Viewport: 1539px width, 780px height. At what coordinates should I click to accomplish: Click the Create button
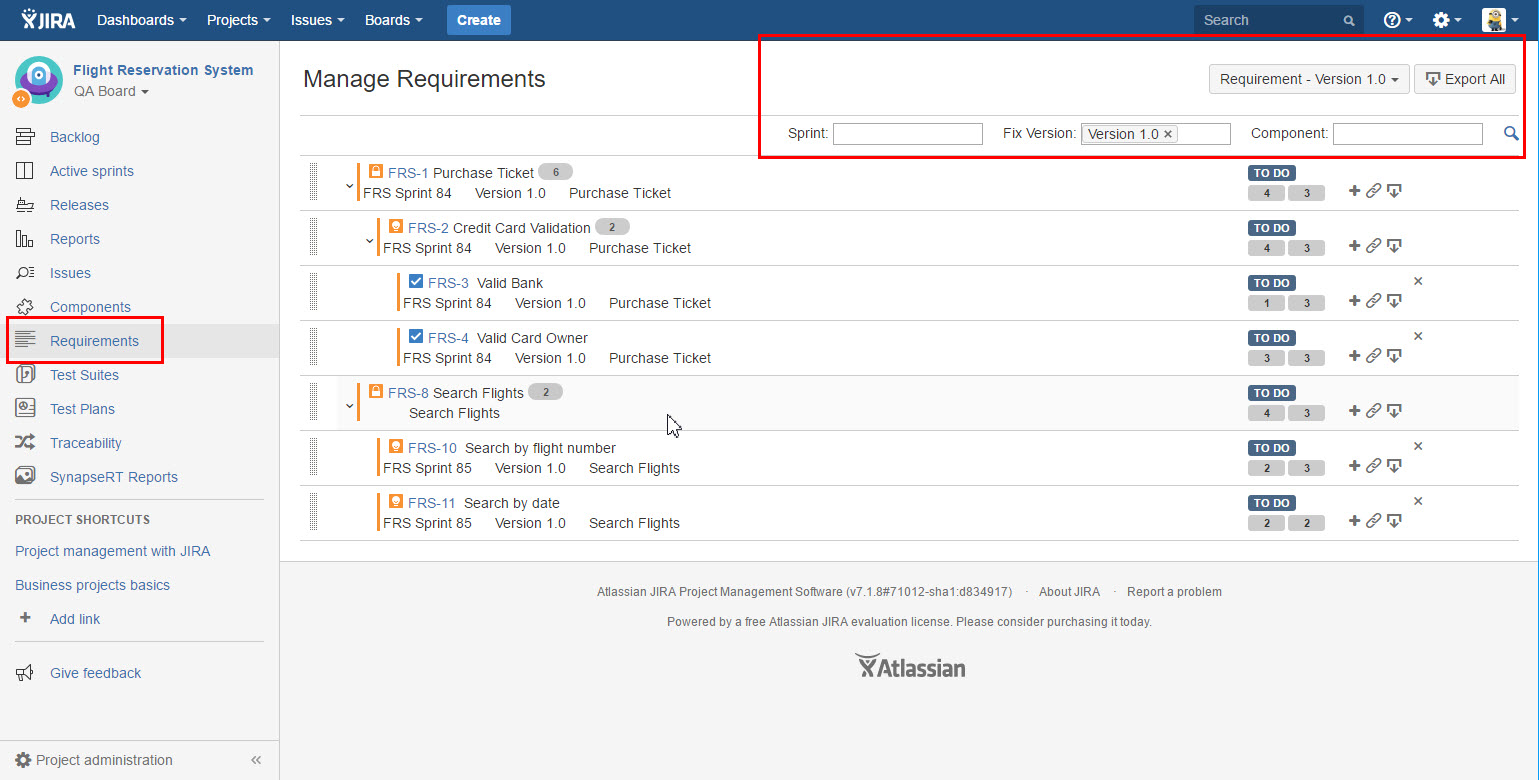coord(479,20)
